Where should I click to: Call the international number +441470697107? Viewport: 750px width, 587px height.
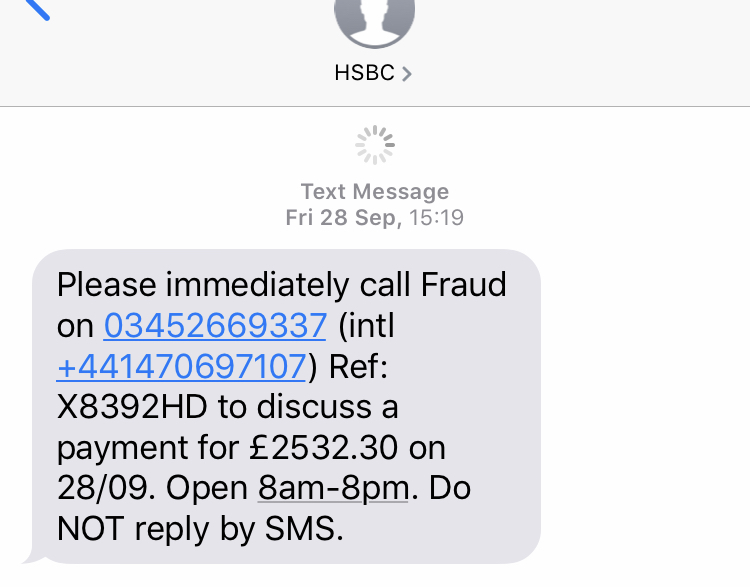pos(181,366)
